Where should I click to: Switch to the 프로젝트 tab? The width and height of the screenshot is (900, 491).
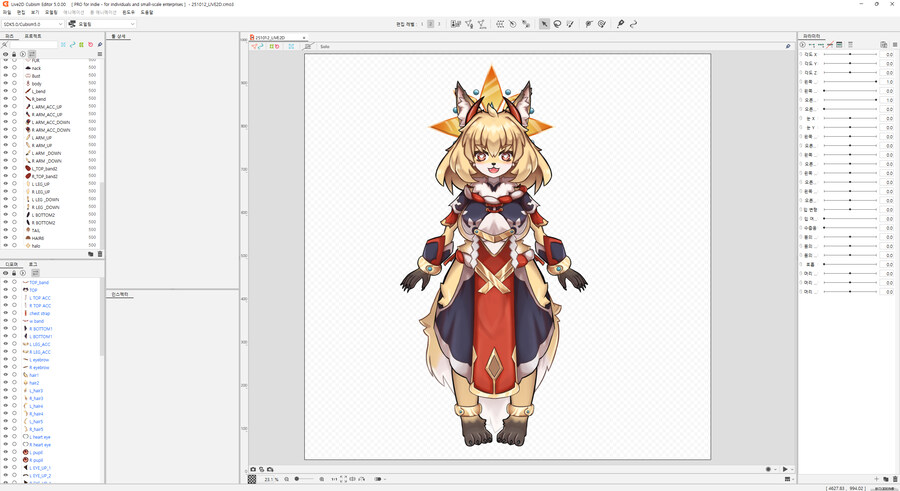tap(33, 36)
